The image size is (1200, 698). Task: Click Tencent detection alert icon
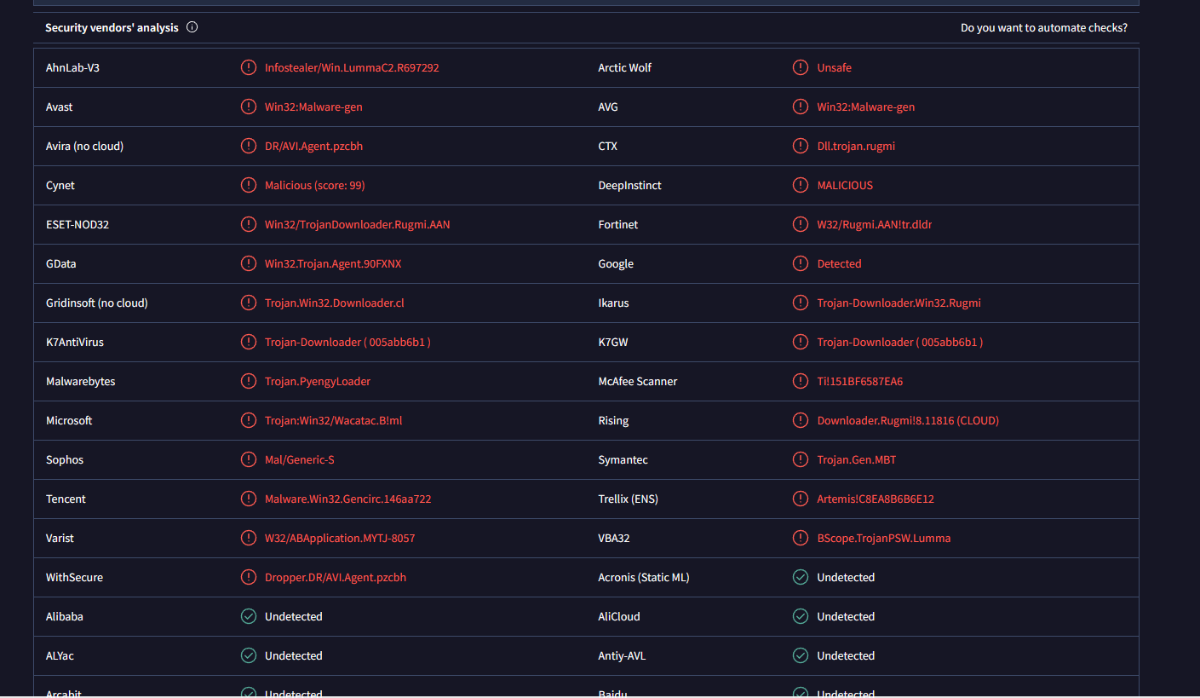[249, 499]
